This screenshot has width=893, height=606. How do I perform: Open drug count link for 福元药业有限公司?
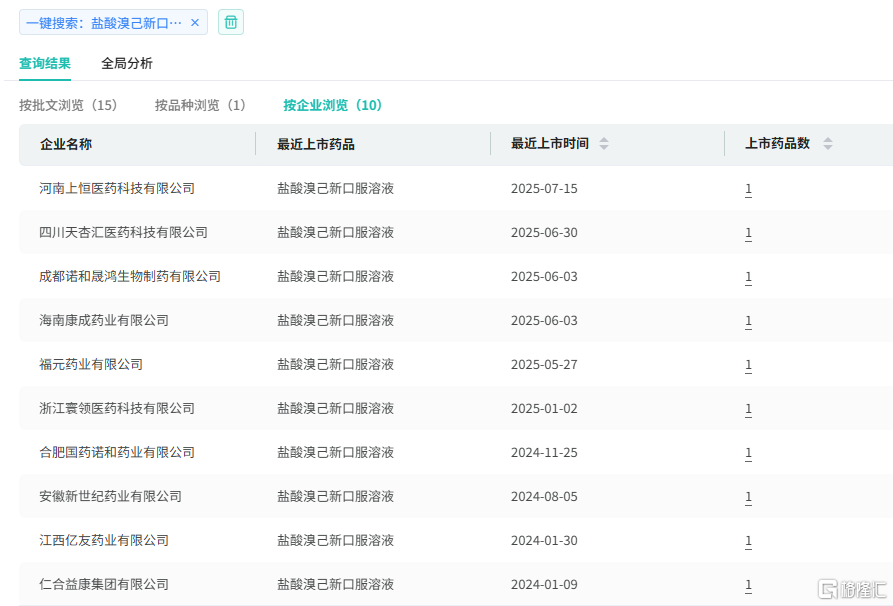pos(748,365)
